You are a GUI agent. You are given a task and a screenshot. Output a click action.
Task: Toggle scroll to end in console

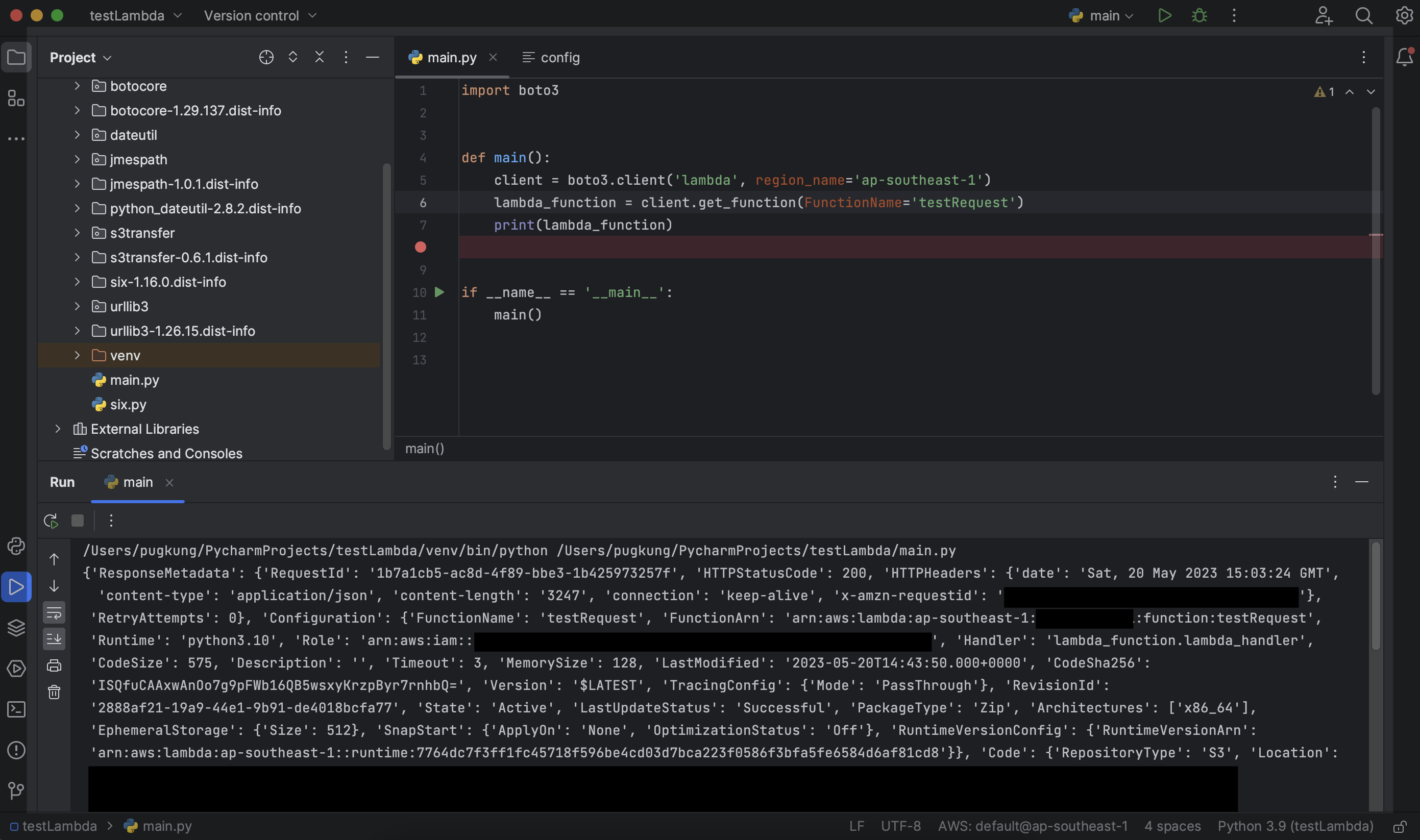pyautogui.click(x=54, y=638)
